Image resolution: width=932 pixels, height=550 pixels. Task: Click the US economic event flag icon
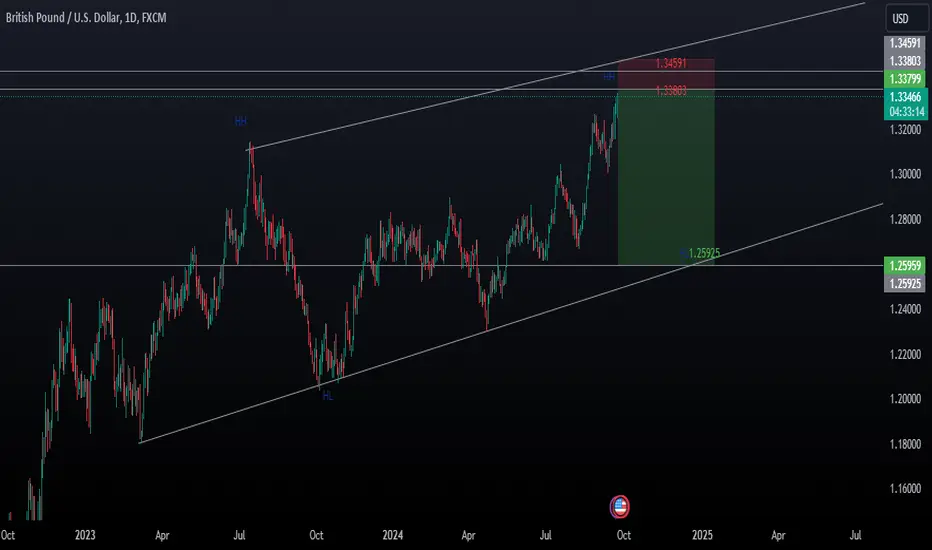click(x=619, y=507)
